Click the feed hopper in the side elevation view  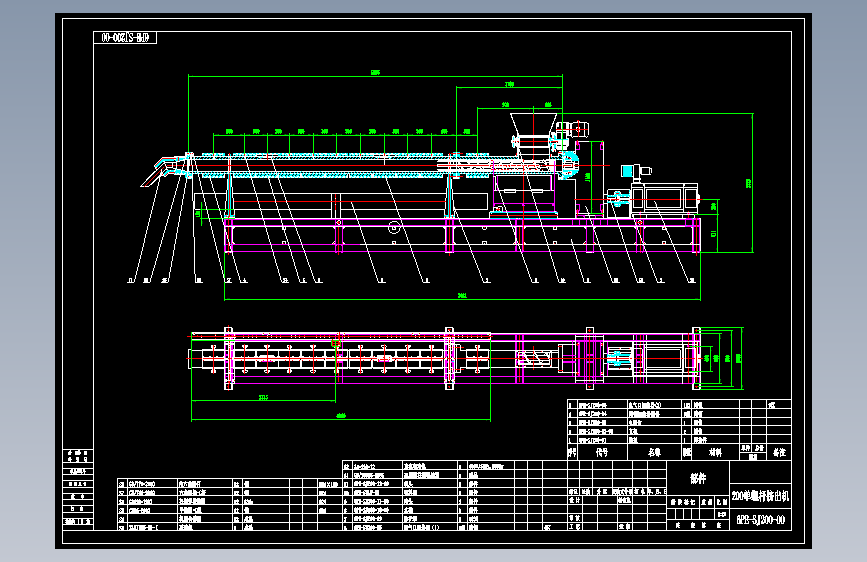[x=533, y=124]
